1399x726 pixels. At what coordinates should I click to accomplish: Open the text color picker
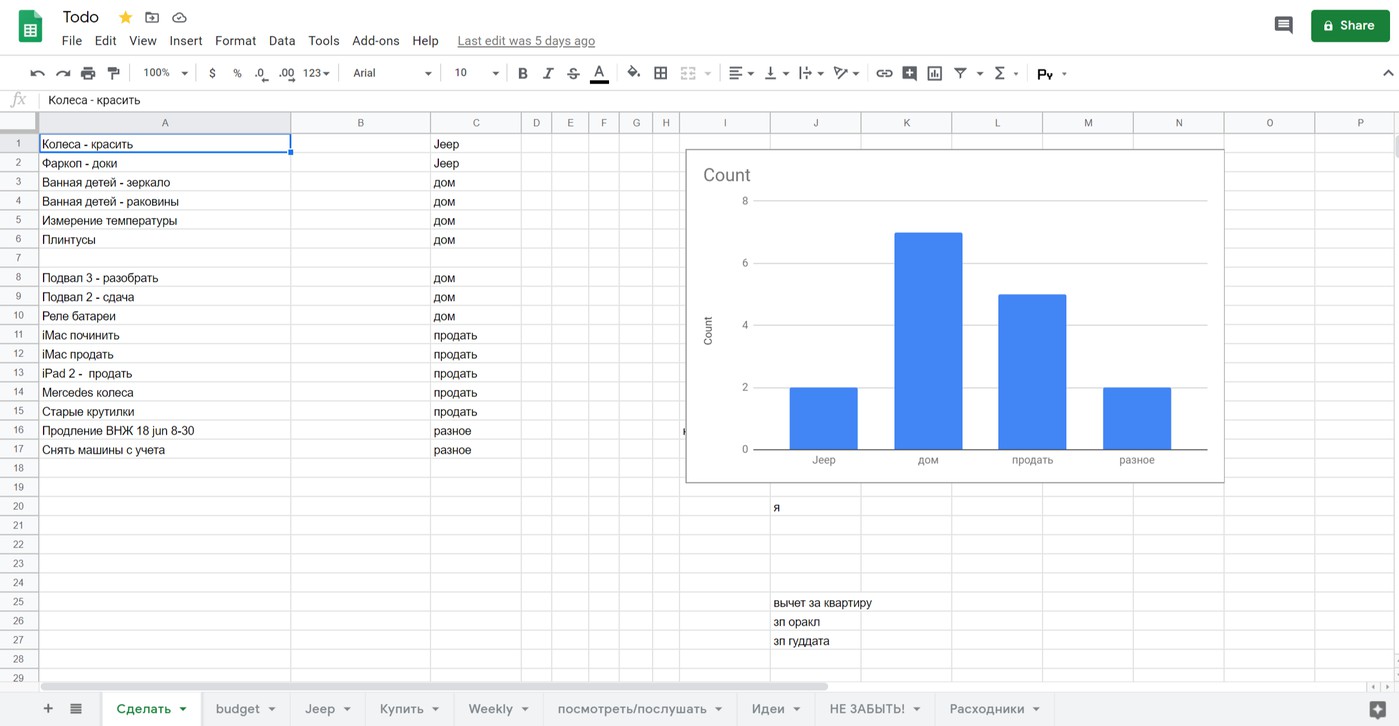click(599, 73)
